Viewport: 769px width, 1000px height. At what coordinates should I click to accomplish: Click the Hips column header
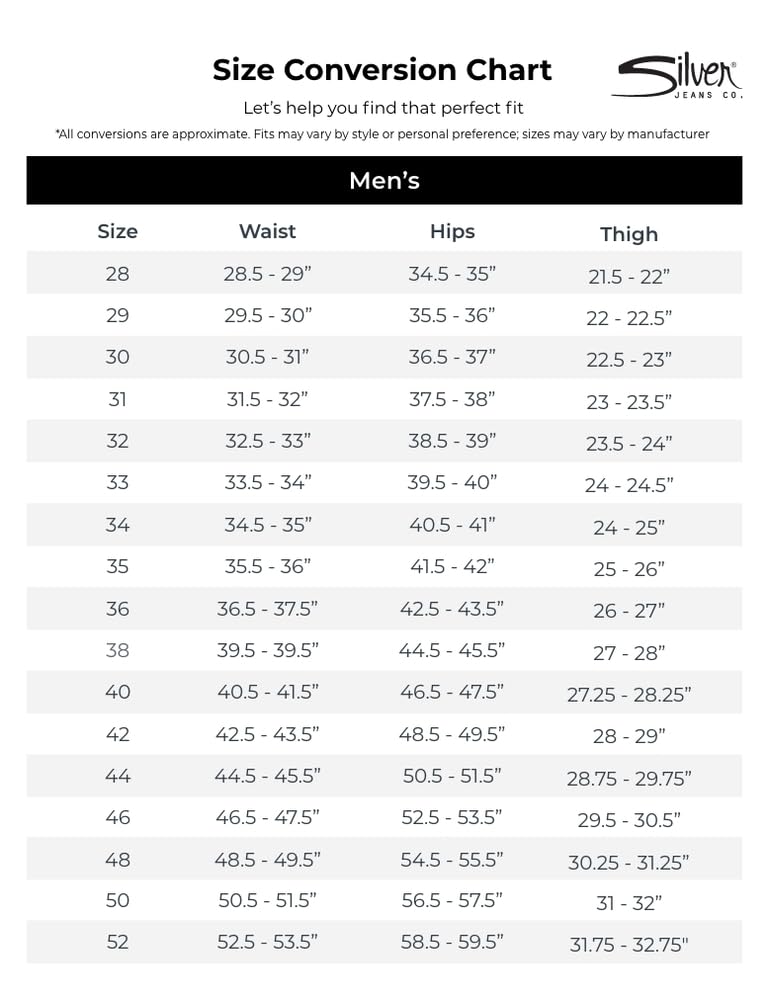pos(452,231)
